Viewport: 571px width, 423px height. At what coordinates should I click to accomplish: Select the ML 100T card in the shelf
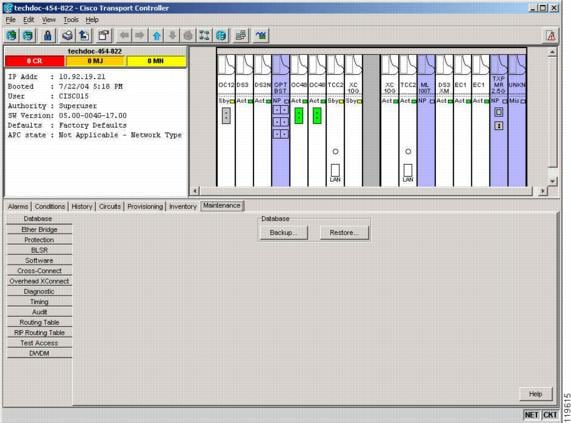(x=426, y=120)
